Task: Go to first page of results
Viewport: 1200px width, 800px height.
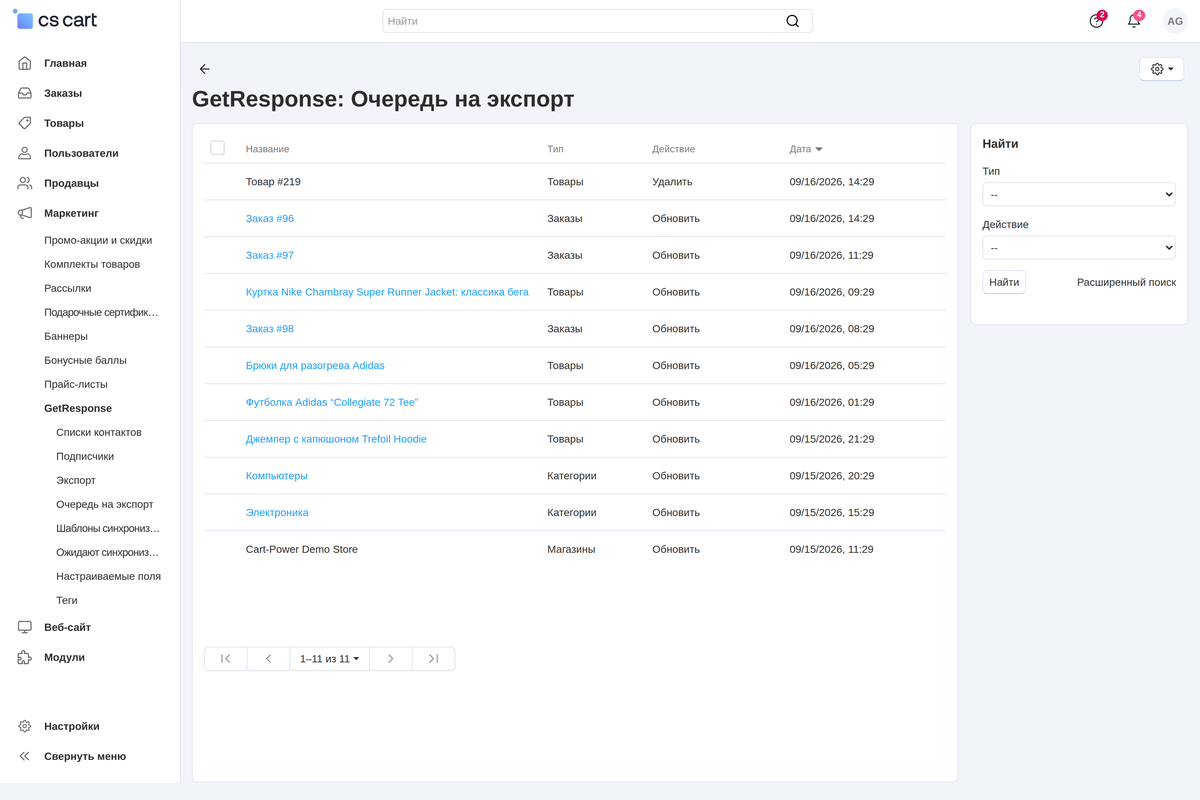Action: click(226, 659)
